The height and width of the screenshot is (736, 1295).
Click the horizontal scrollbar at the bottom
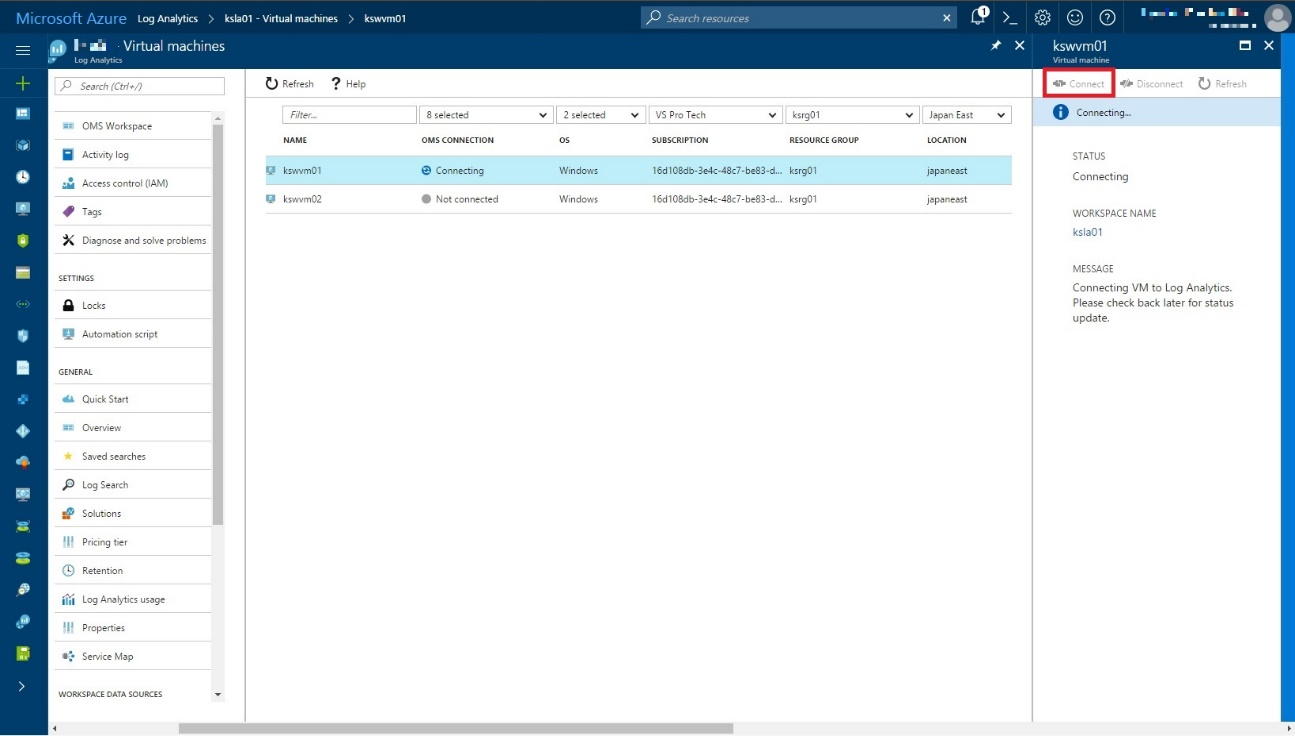pyautogui.click(x=455, y=729)
